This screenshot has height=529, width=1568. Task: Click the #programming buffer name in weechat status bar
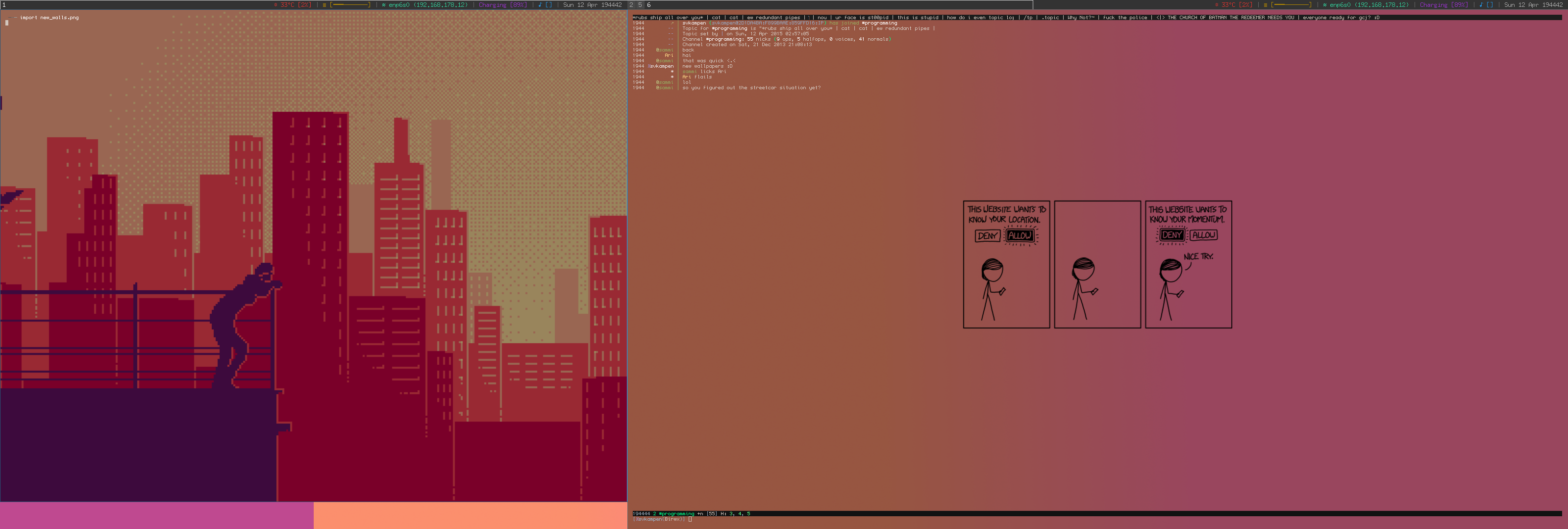point(676,514)
